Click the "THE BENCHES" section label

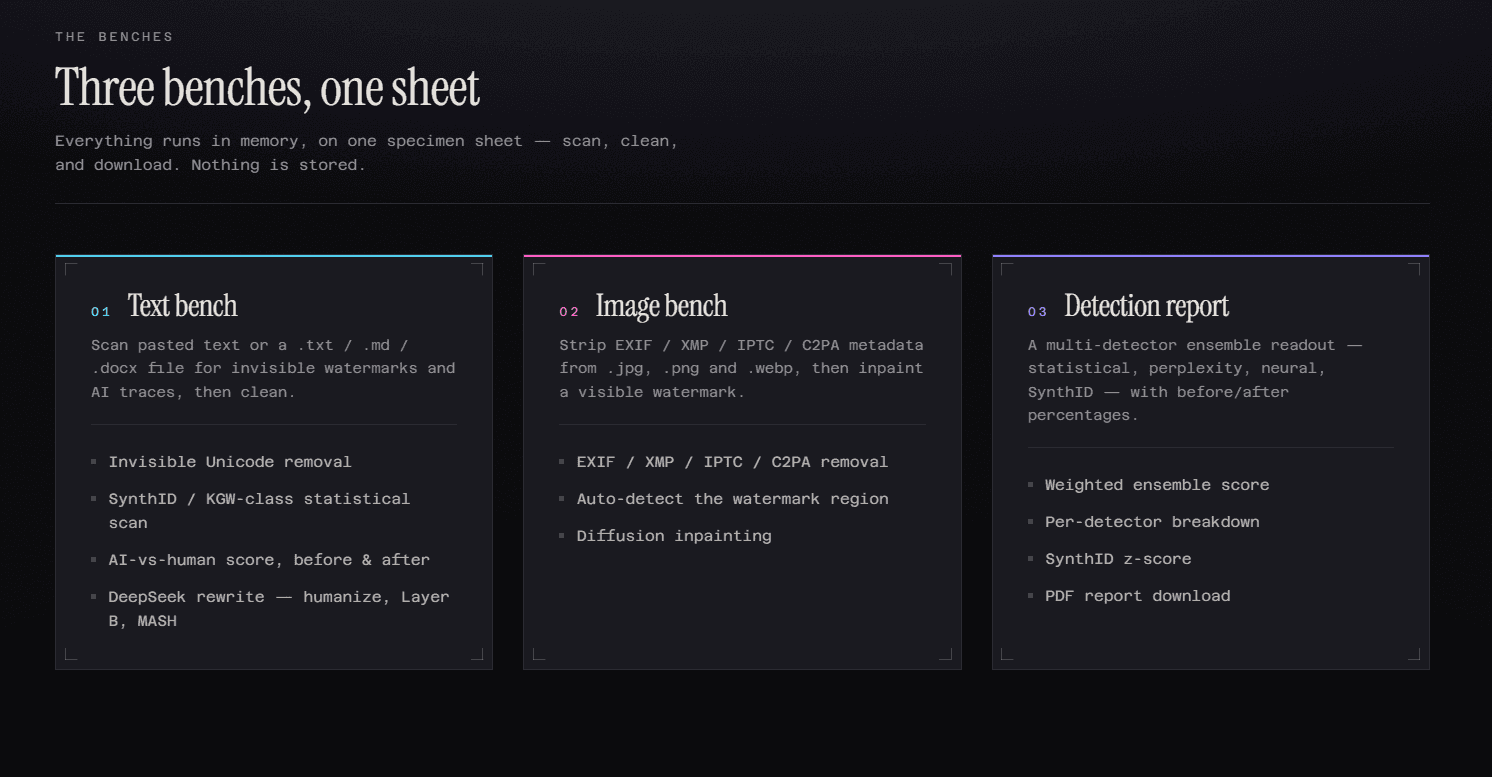[114, 37]
